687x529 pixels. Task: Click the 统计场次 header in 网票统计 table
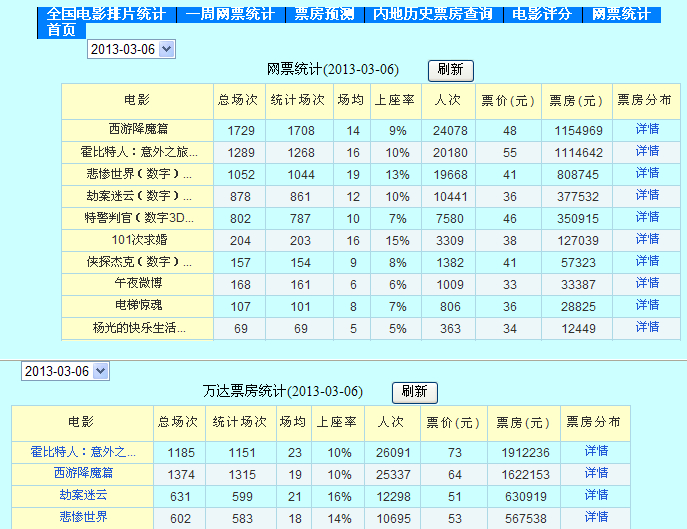pyautogui.click(x=298, y=100)
